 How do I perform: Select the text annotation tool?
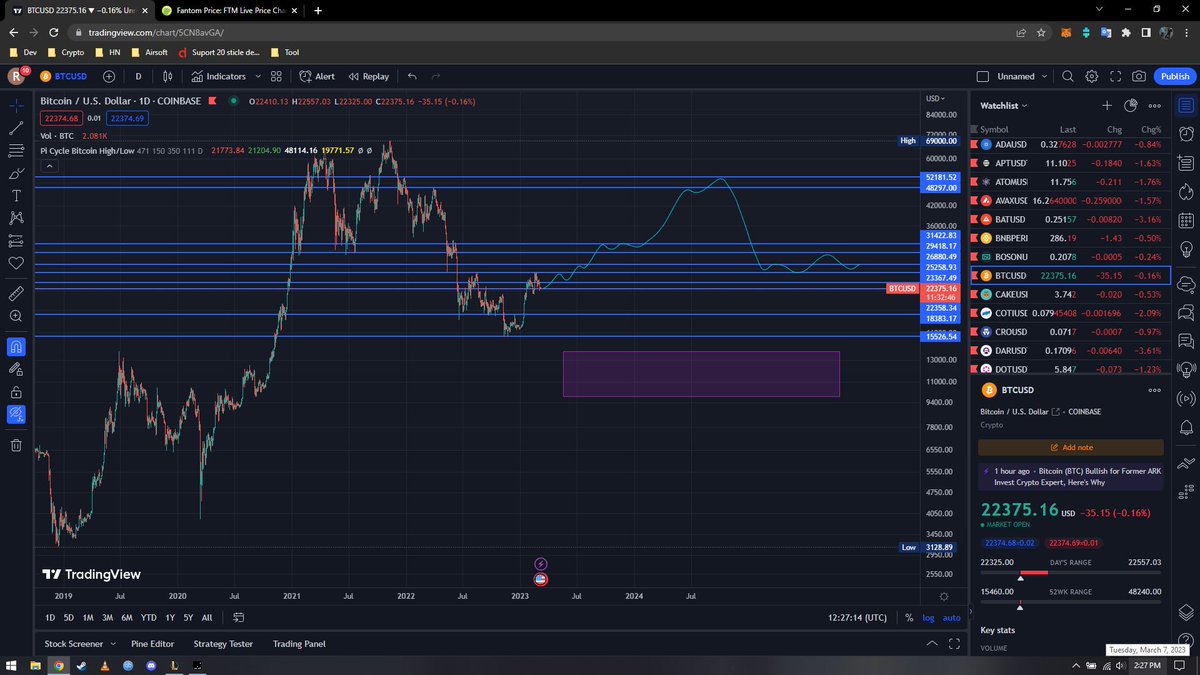[16, 196]
